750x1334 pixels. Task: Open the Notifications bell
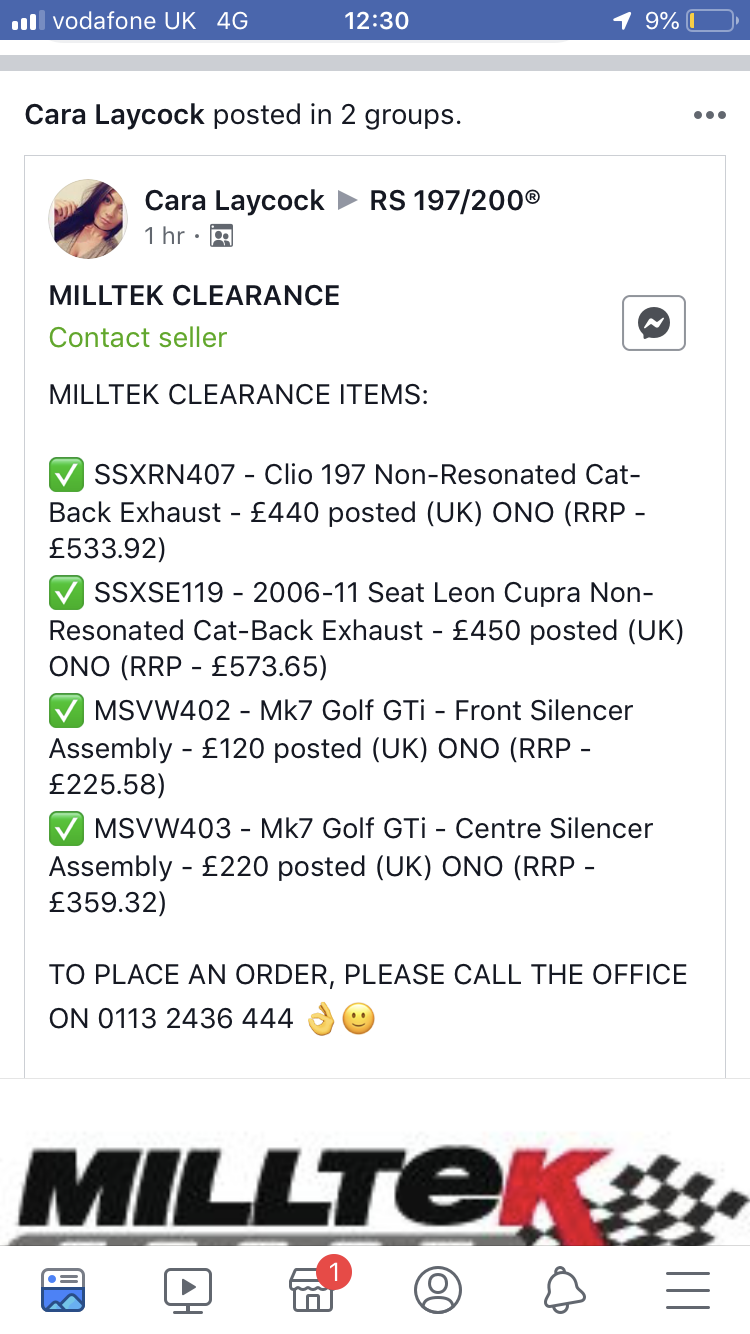(x=563, y=1289)
